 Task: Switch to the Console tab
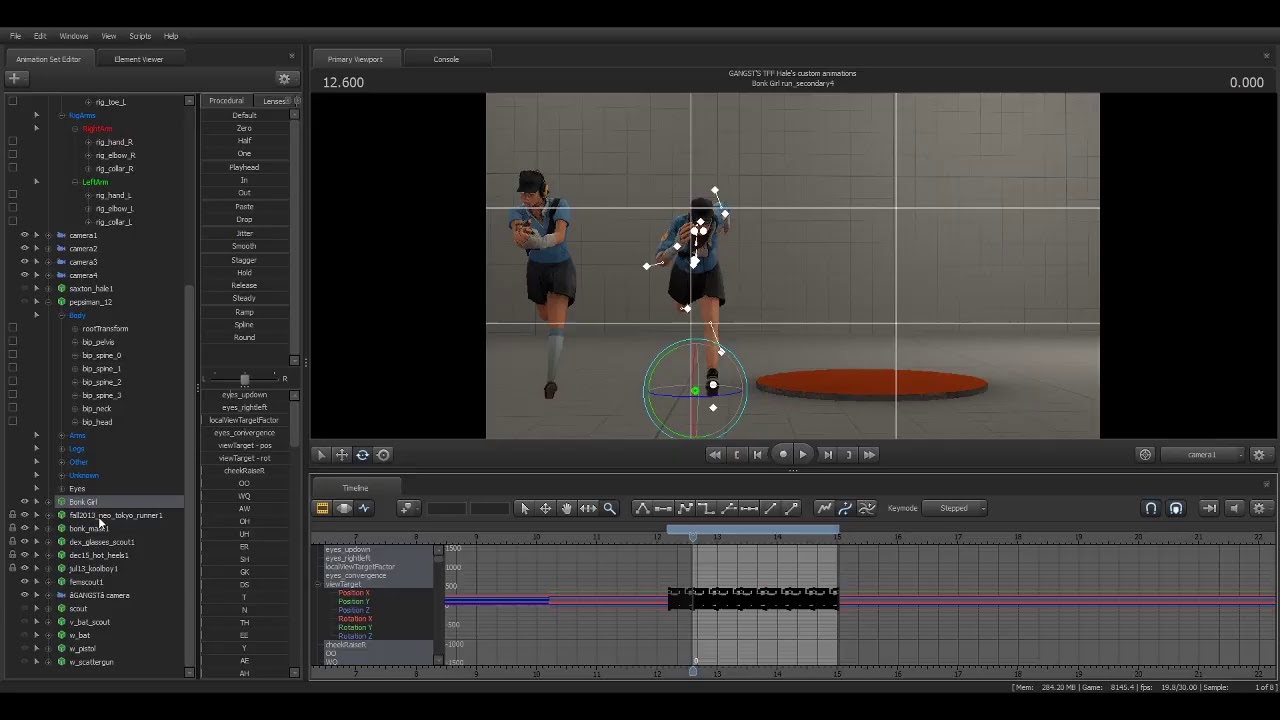click(x=446, y=59)
